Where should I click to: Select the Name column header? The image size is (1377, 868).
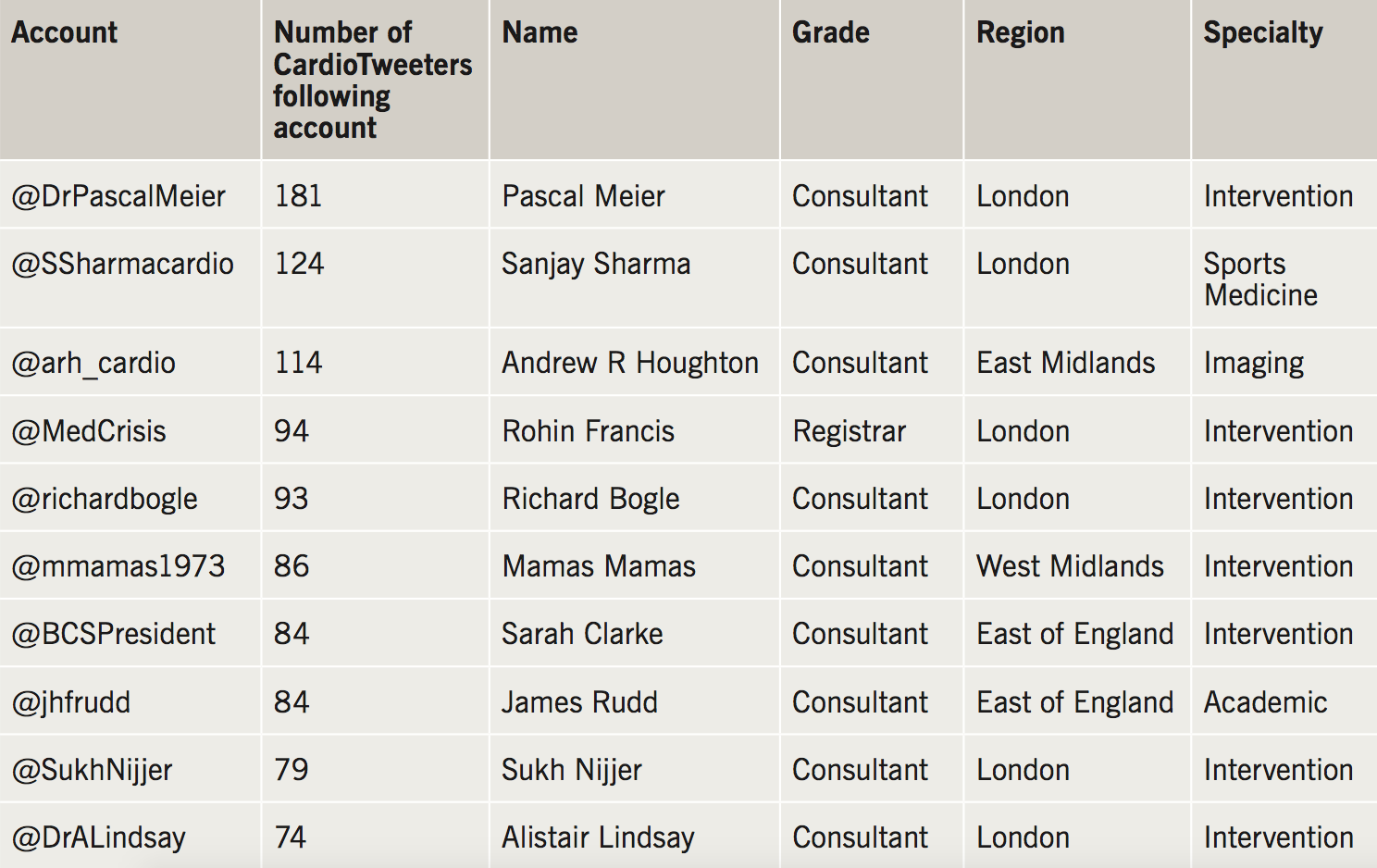(540, 33)
